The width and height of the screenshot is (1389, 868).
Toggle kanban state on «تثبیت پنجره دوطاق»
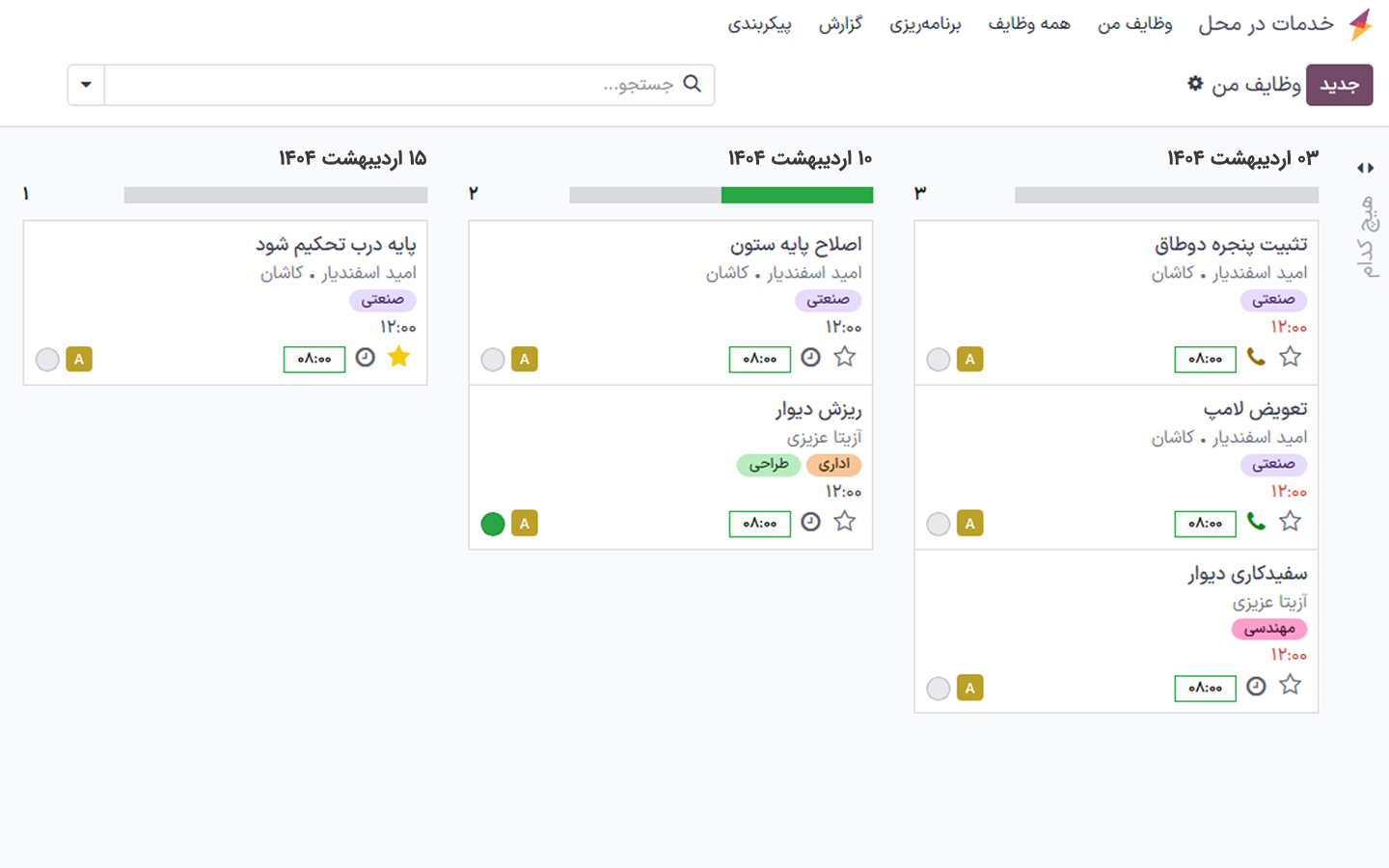938,359
